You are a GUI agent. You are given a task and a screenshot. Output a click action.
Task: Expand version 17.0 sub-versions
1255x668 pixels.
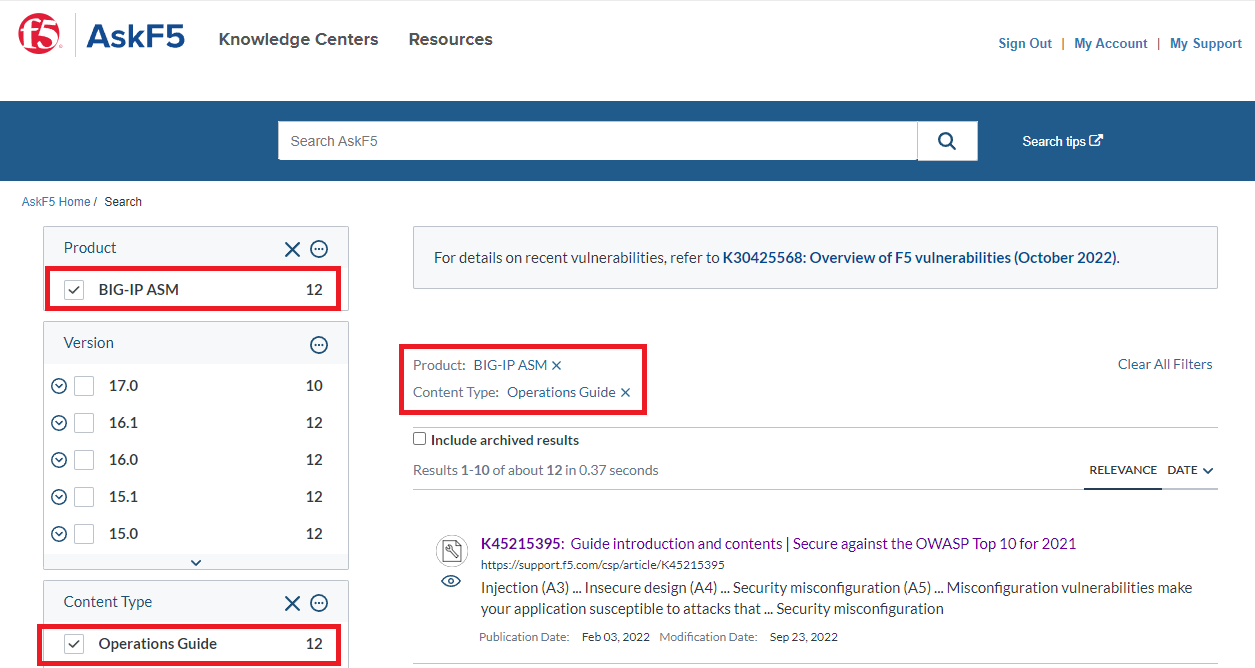click(59, 386)
